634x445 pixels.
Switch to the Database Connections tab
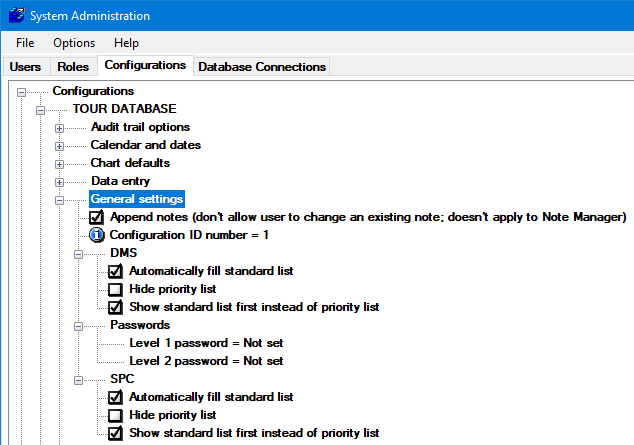(x=262, y=67)
